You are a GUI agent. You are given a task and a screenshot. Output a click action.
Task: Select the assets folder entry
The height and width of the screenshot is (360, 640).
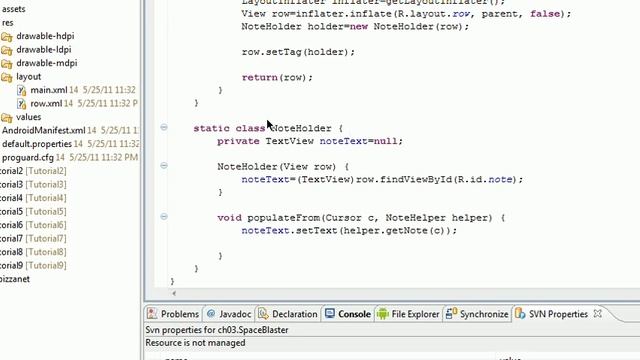(13, 9)
